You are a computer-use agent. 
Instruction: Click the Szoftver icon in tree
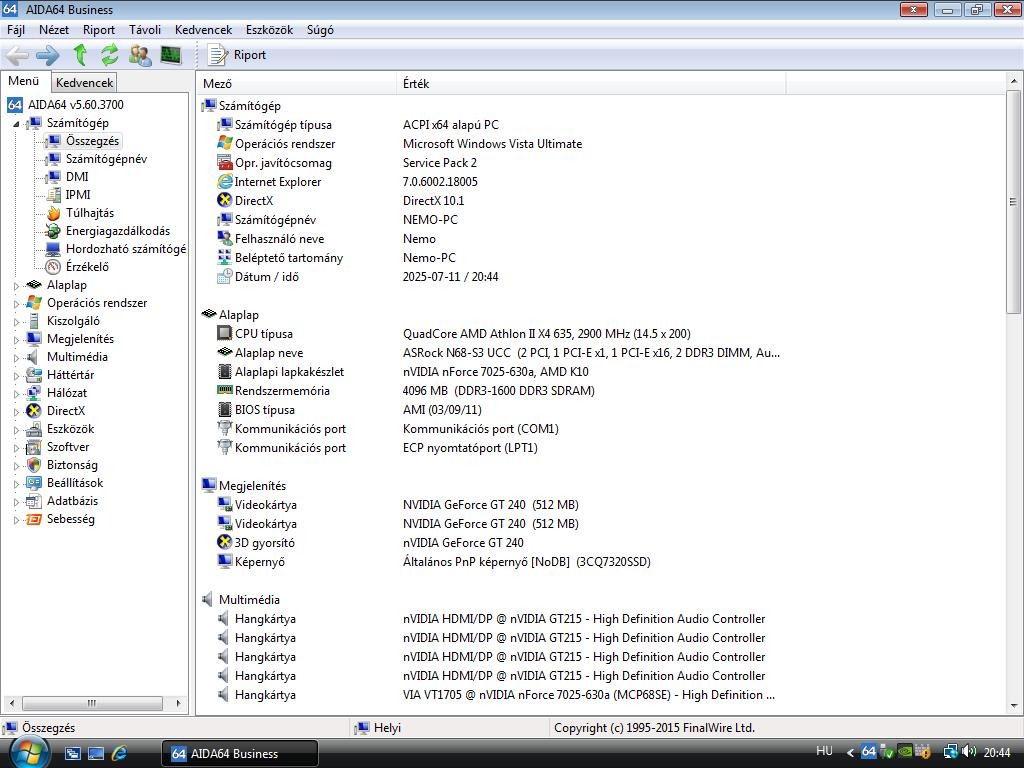click(34, 447)
